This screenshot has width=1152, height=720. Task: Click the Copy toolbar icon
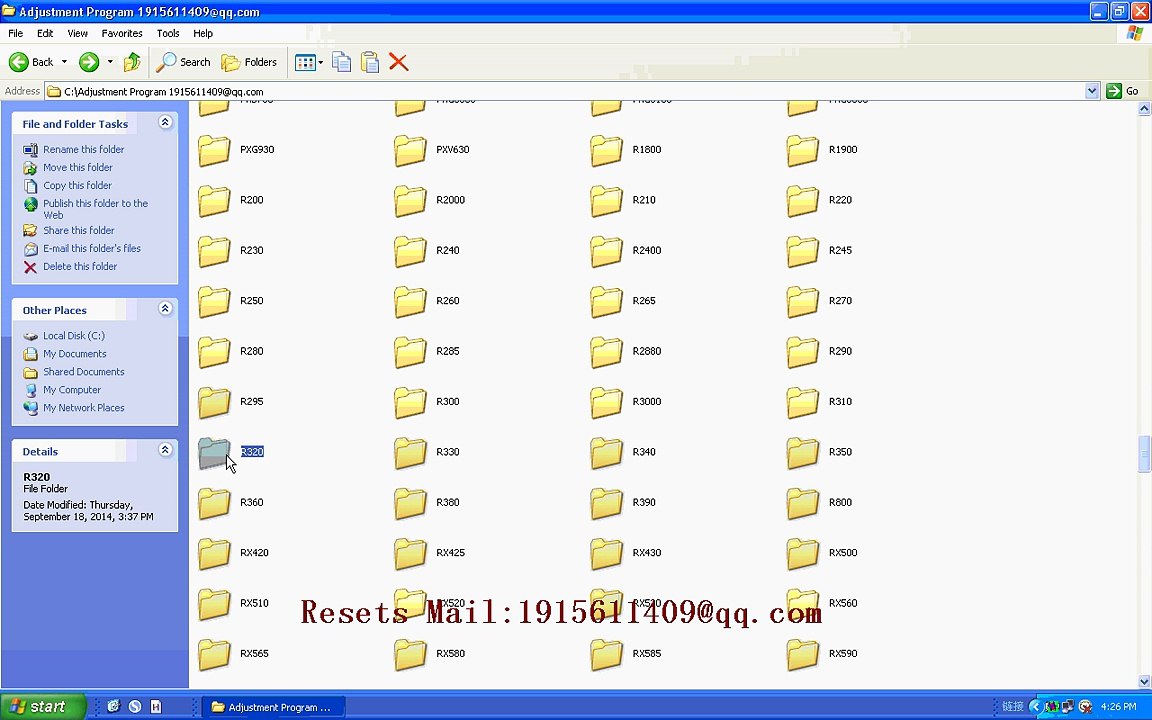[x=342, y=62]
